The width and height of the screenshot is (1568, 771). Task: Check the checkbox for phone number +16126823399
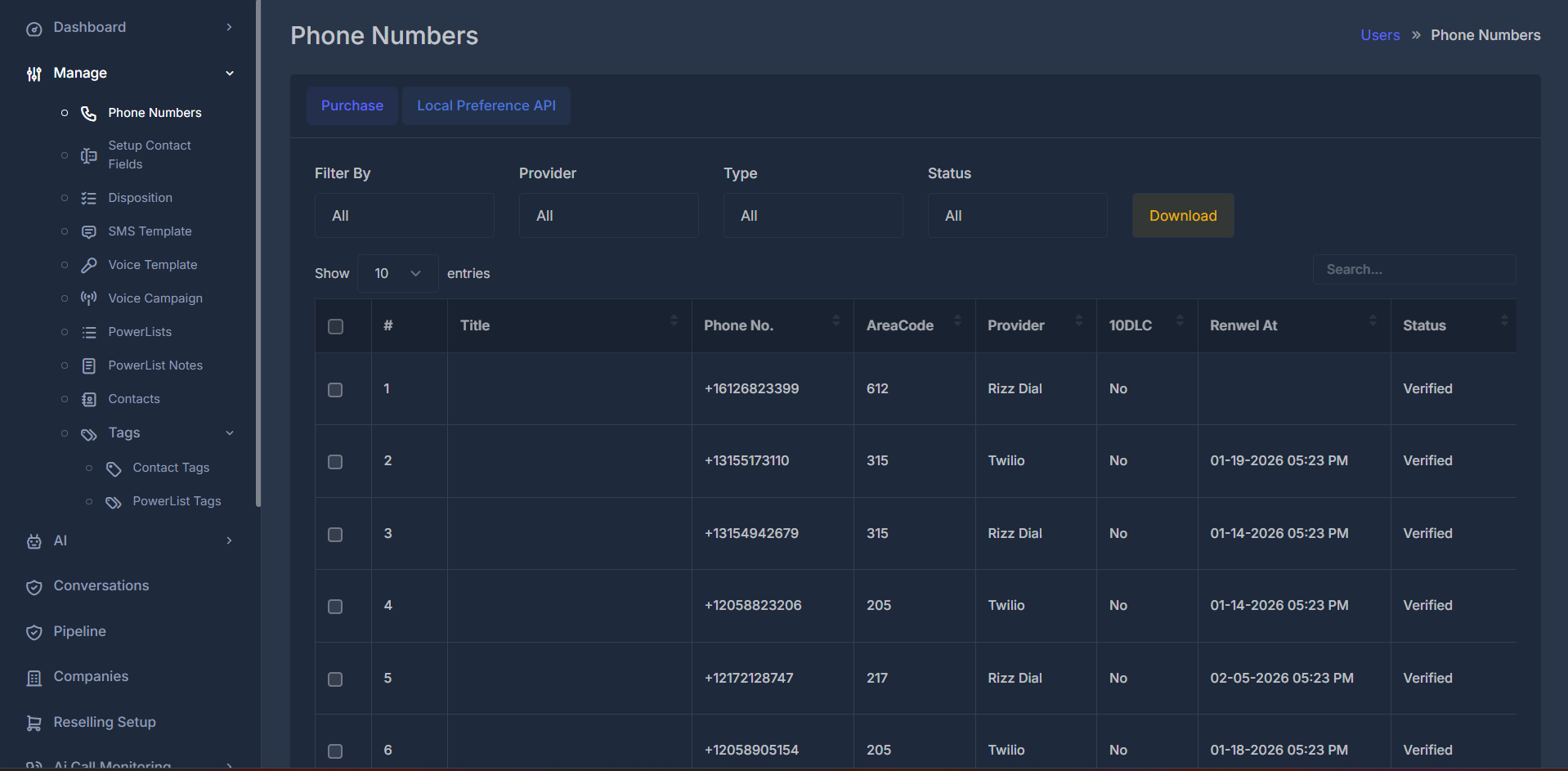tap(334, 390)
